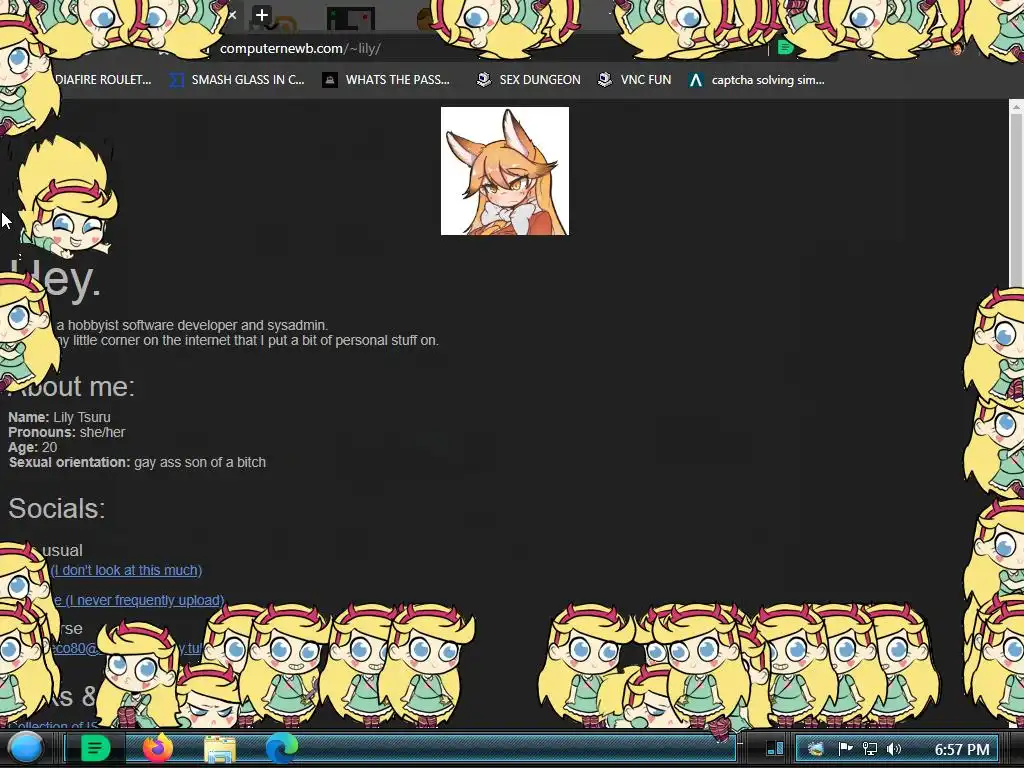This screenshot has width=1024, height=768.
Task: Open the green document app on taskbar
Action: (x=95, y=748)
